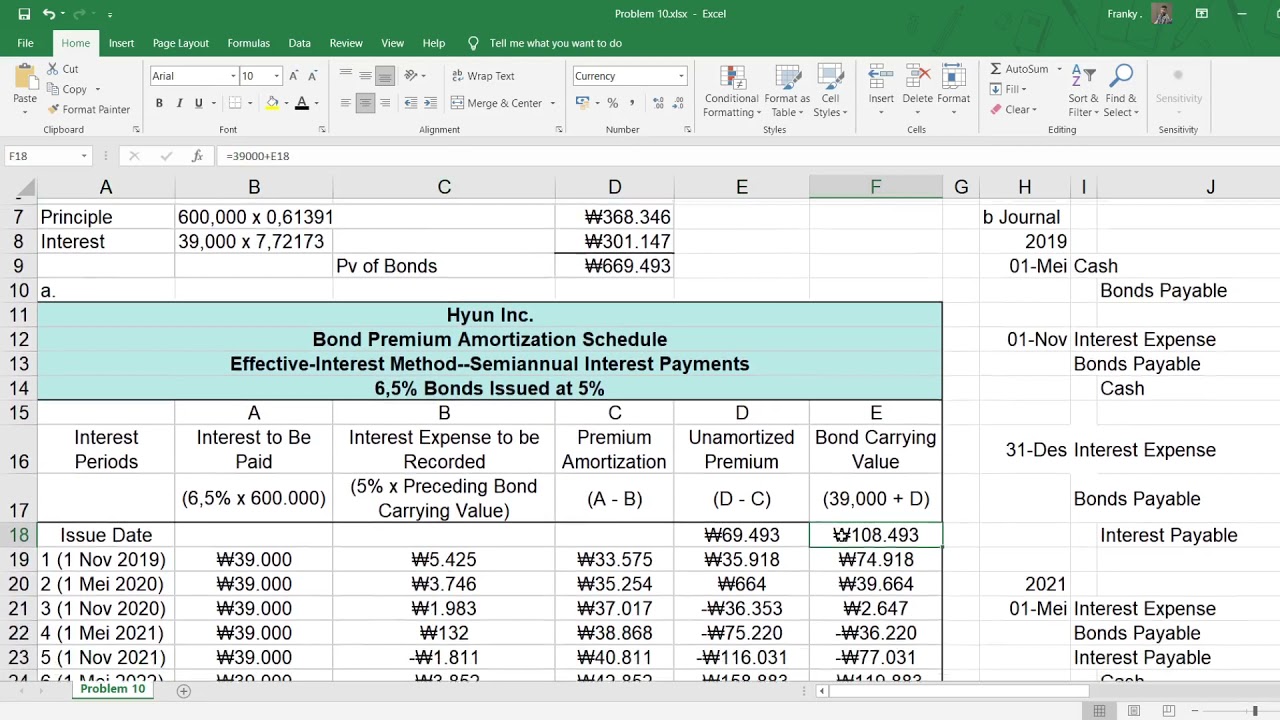The width and height of the screenshot is (1280, 720).
Task: Switch to the Page Layout tab
Action: pyautogui.click(x=181, y=43)
